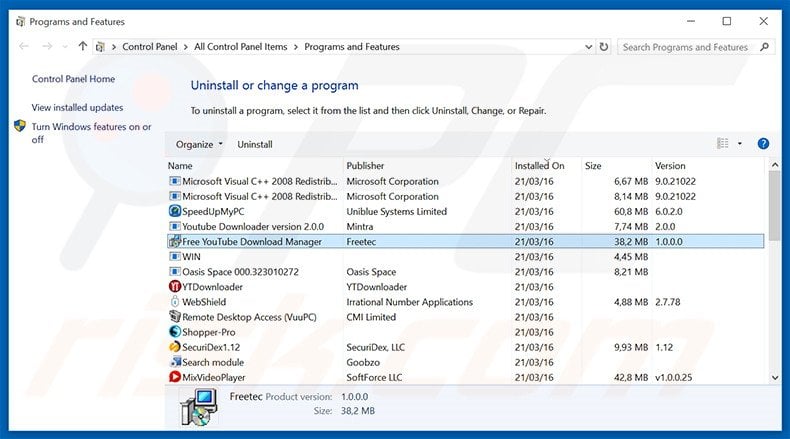Click the Search module icon
The width and height of the screenshot is (790, 439).
175,362
